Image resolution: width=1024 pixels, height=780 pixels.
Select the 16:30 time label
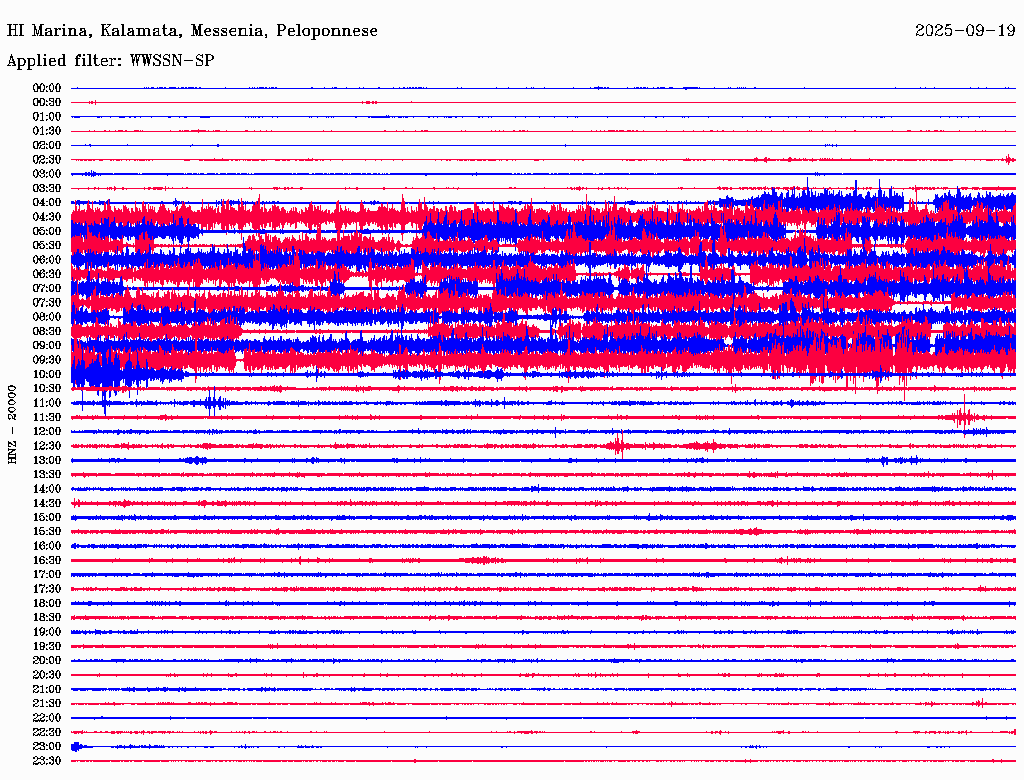(47, 561)
